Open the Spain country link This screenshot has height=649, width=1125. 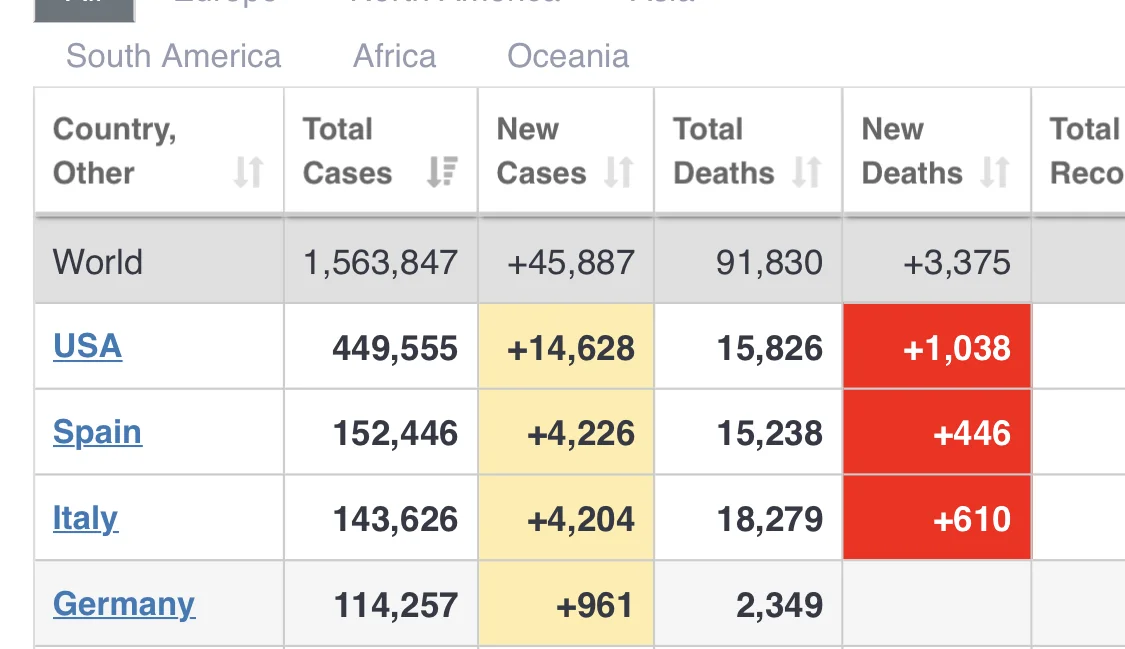click(x=97, y=432)
